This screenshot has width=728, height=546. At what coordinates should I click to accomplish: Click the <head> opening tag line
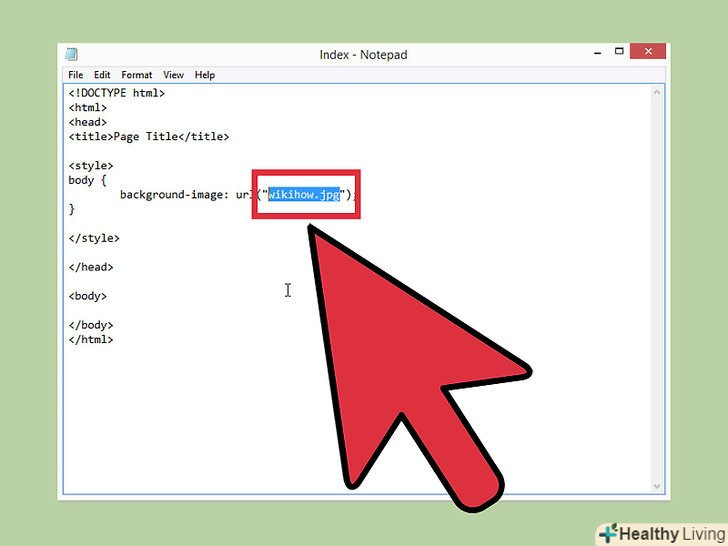pos(88,122)
